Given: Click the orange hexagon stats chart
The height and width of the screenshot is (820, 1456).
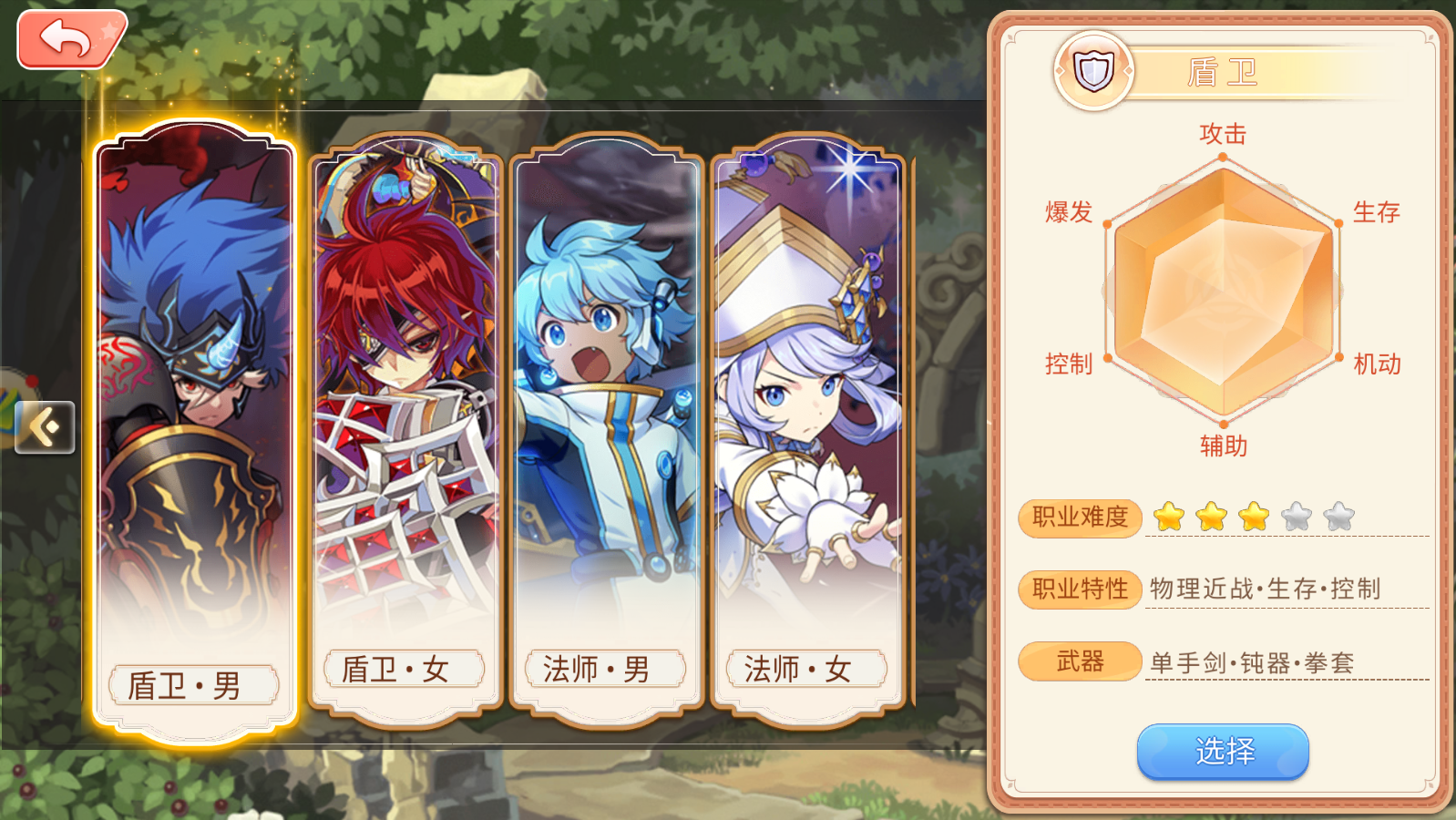Looking at the screenshot, I should coord(1223,292).
